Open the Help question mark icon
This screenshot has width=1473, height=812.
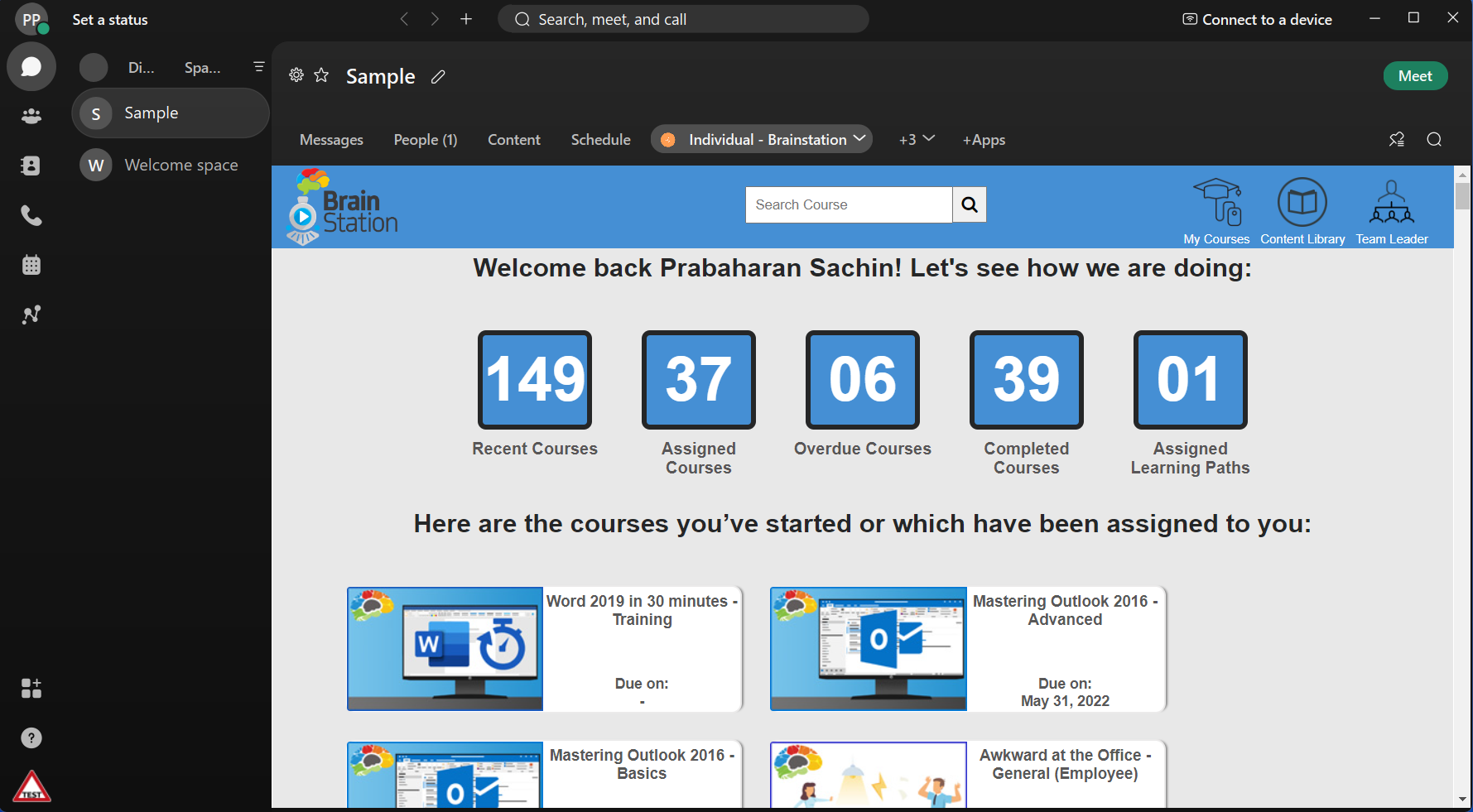31,738
